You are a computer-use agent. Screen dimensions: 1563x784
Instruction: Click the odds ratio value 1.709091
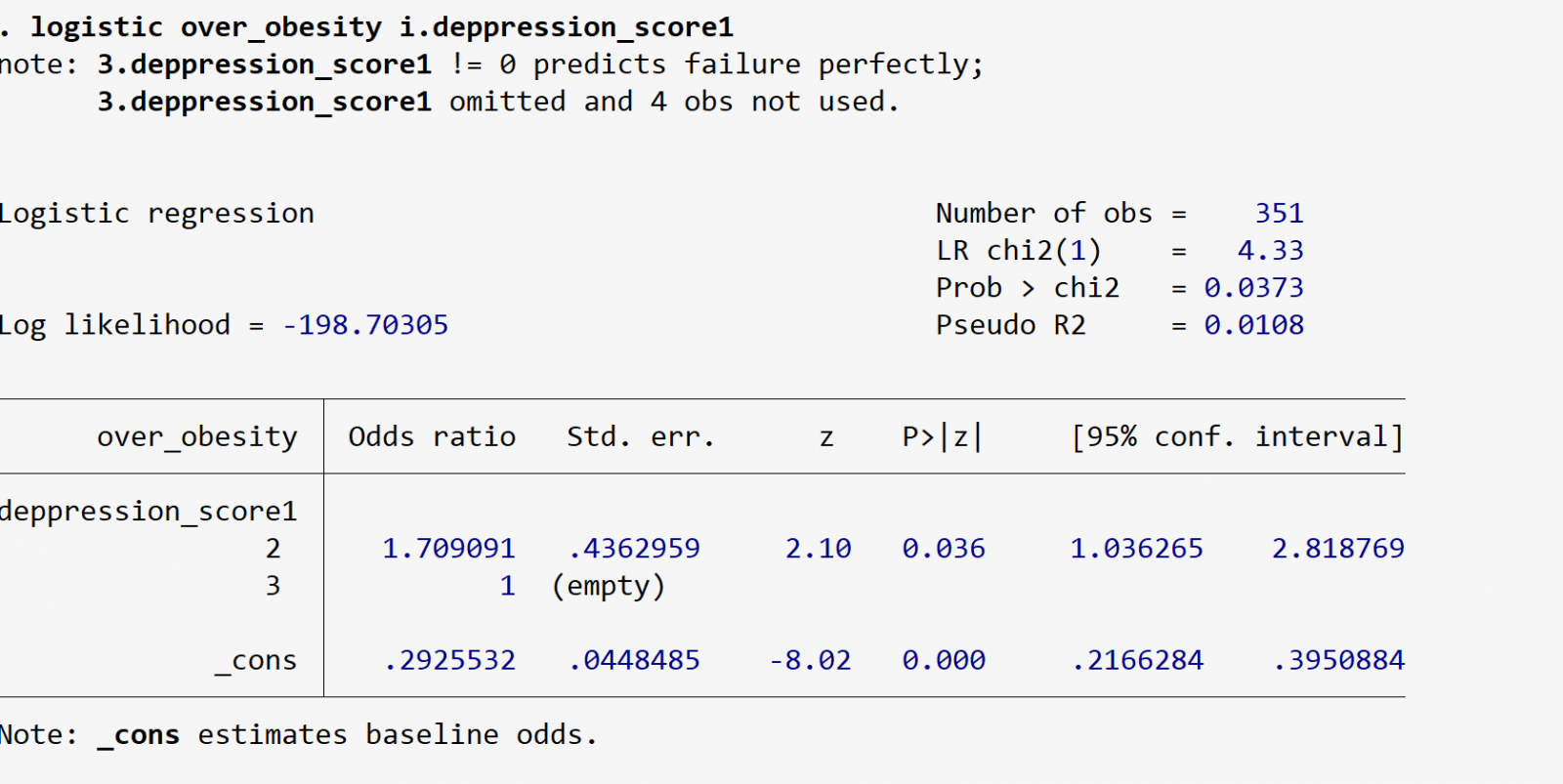click(448, 549)
